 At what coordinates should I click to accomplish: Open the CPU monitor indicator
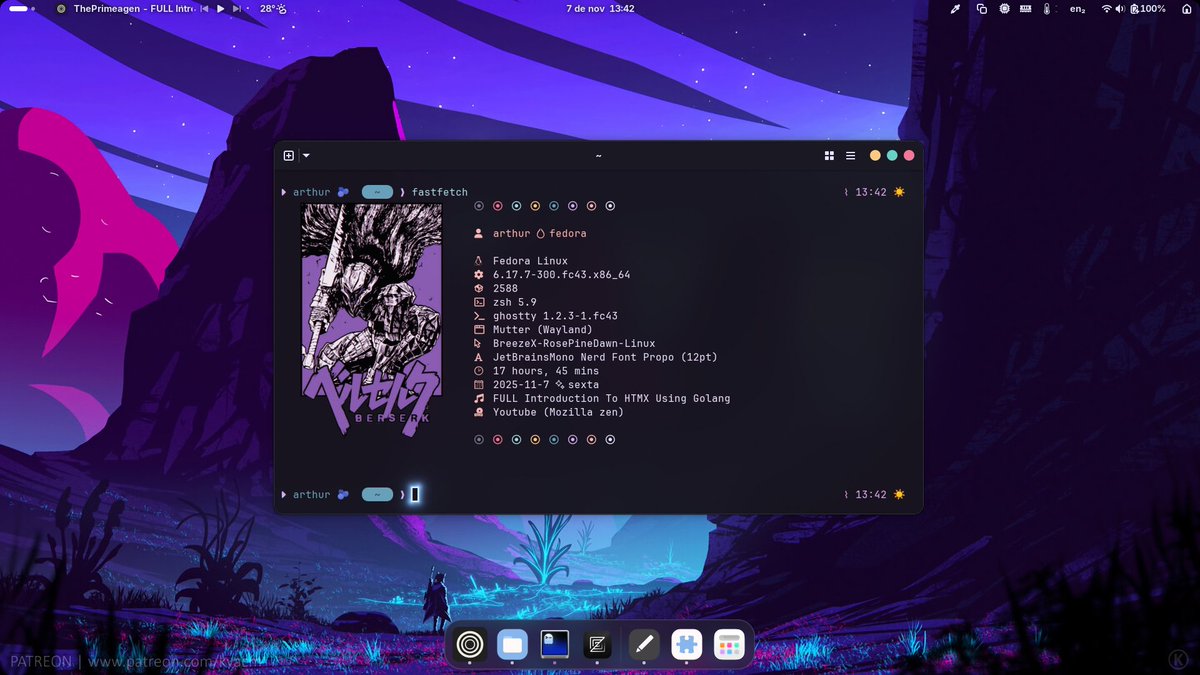[x=1004, y=8]
